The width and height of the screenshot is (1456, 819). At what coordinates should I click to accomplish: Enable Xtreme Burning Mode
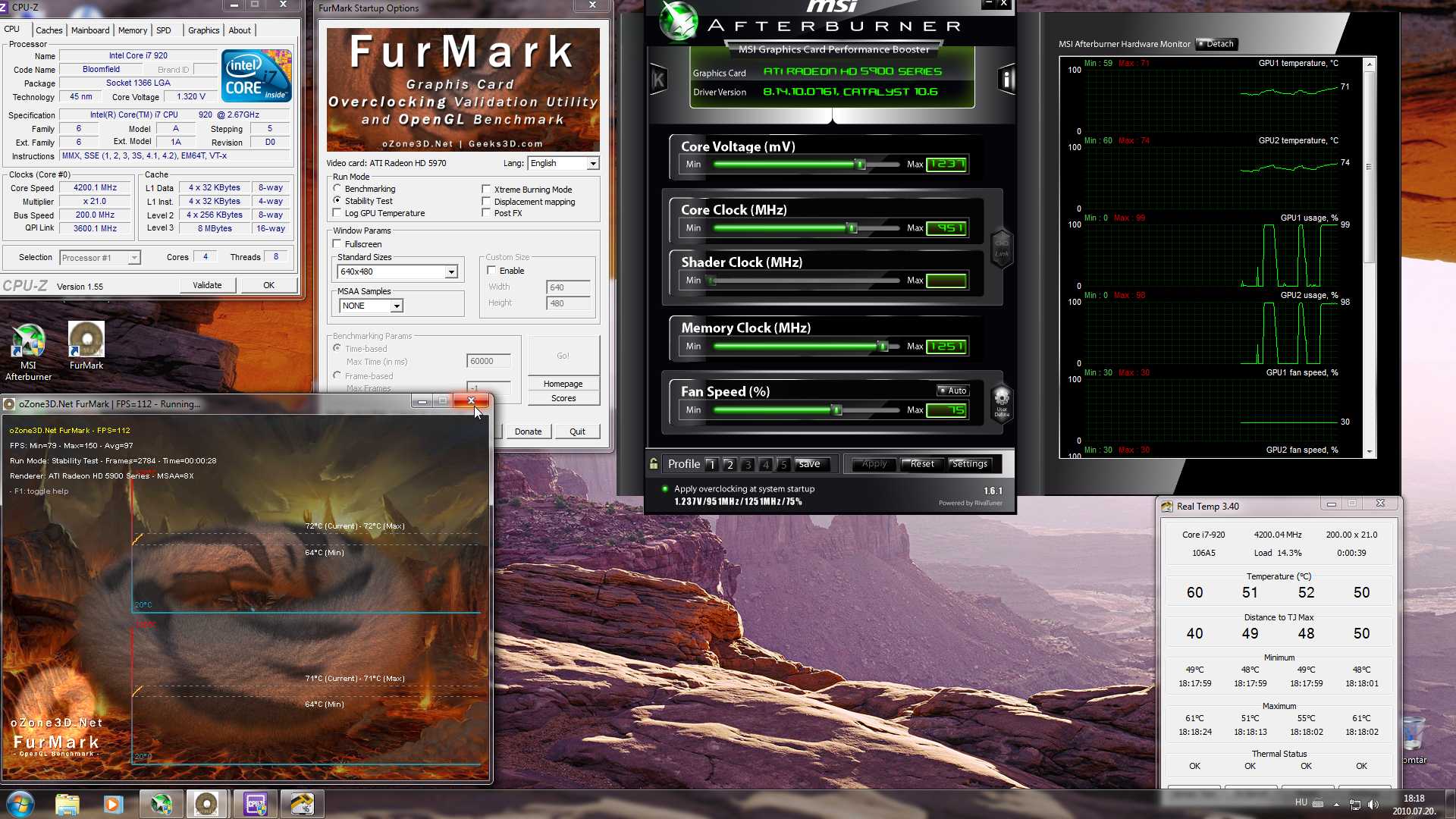click(486, 190)
